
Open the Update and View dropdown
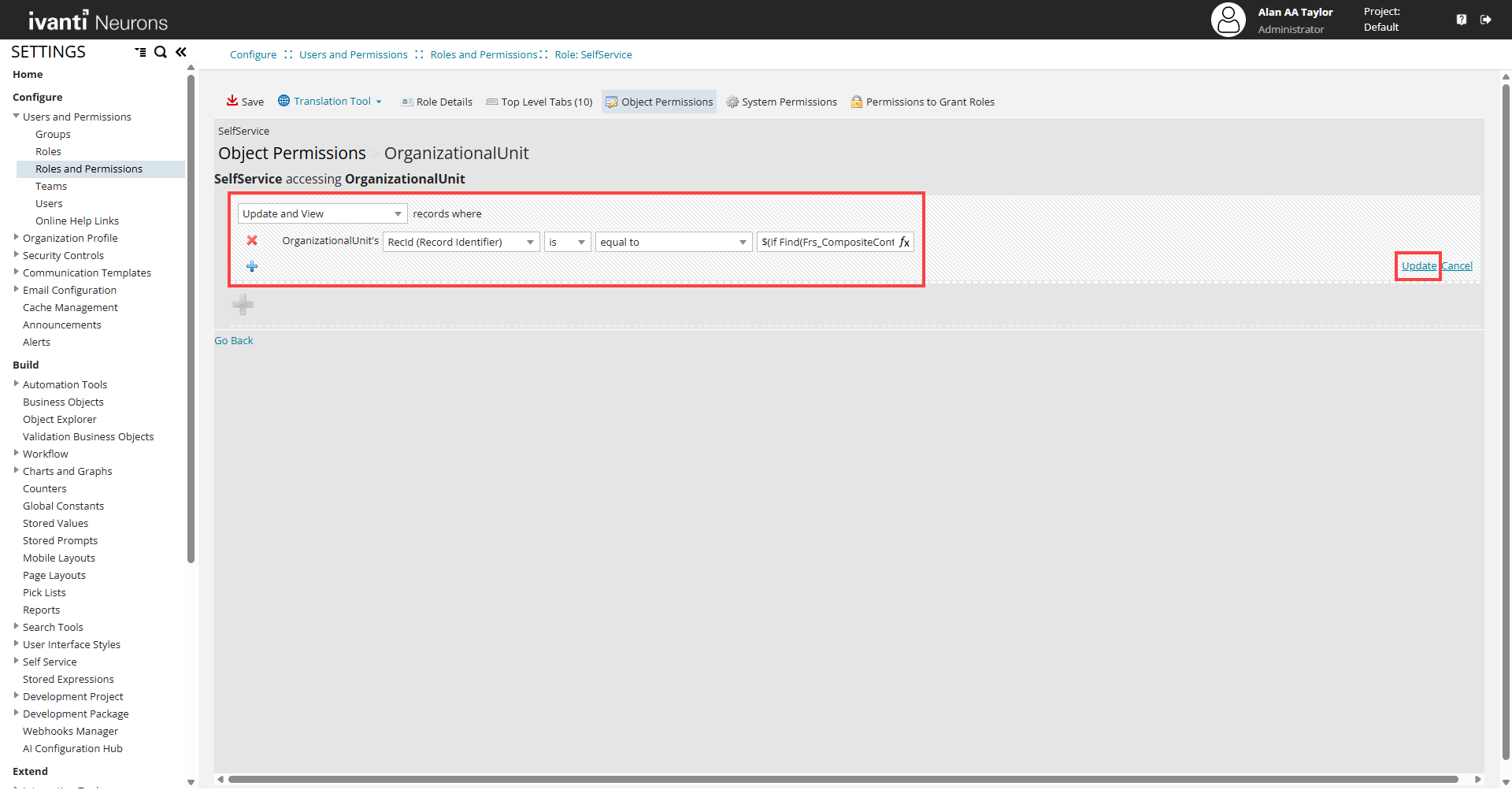[x=322, y=214]
